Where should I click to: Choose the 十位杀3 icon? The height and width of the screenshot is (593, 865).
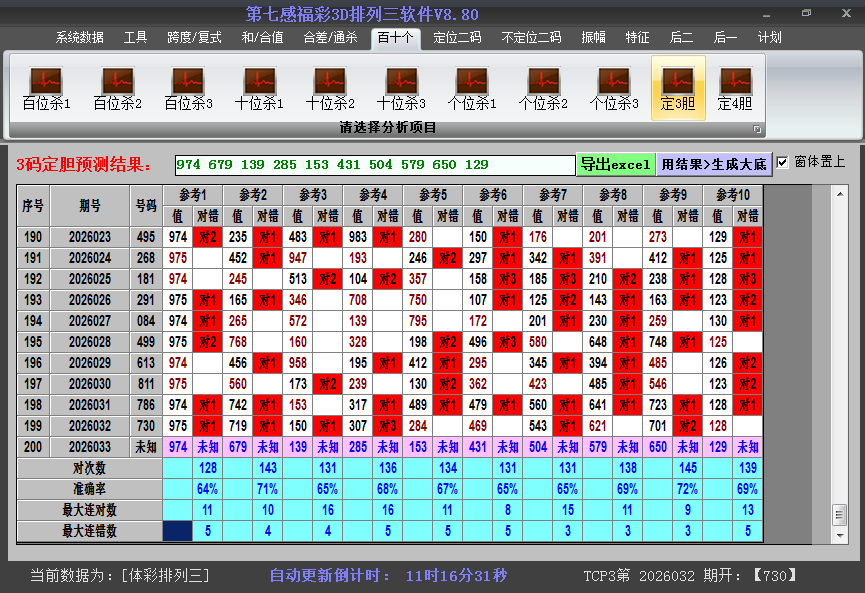[401, 88]
